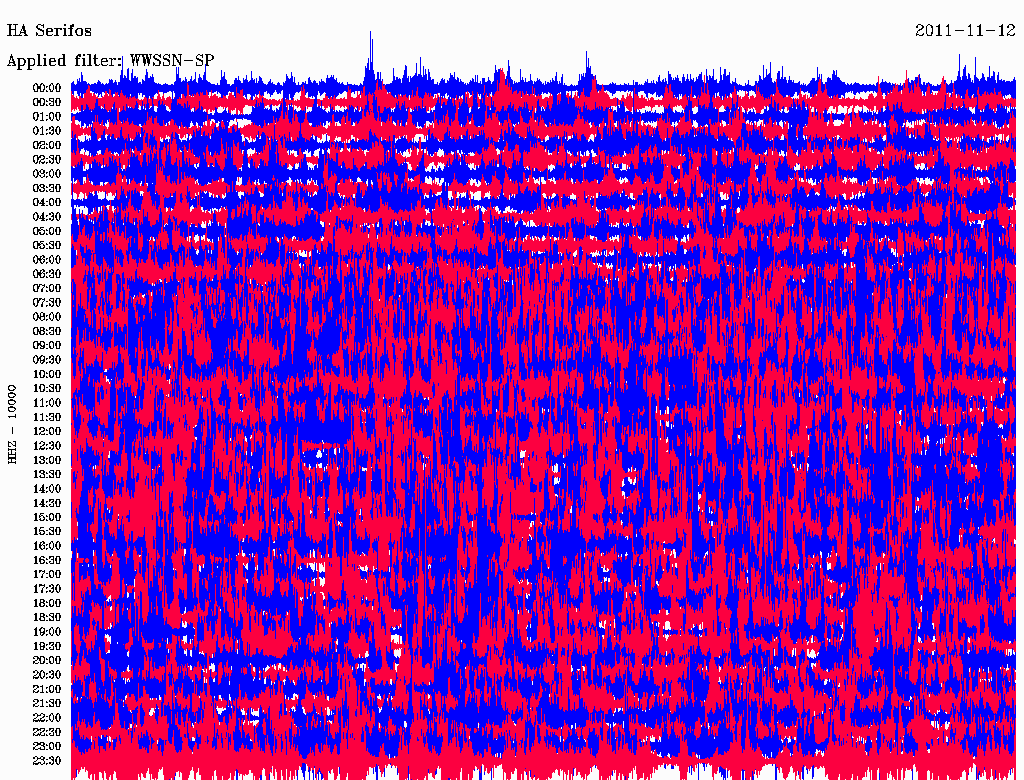Select the 12:00 time label

[x=47, y=432]
